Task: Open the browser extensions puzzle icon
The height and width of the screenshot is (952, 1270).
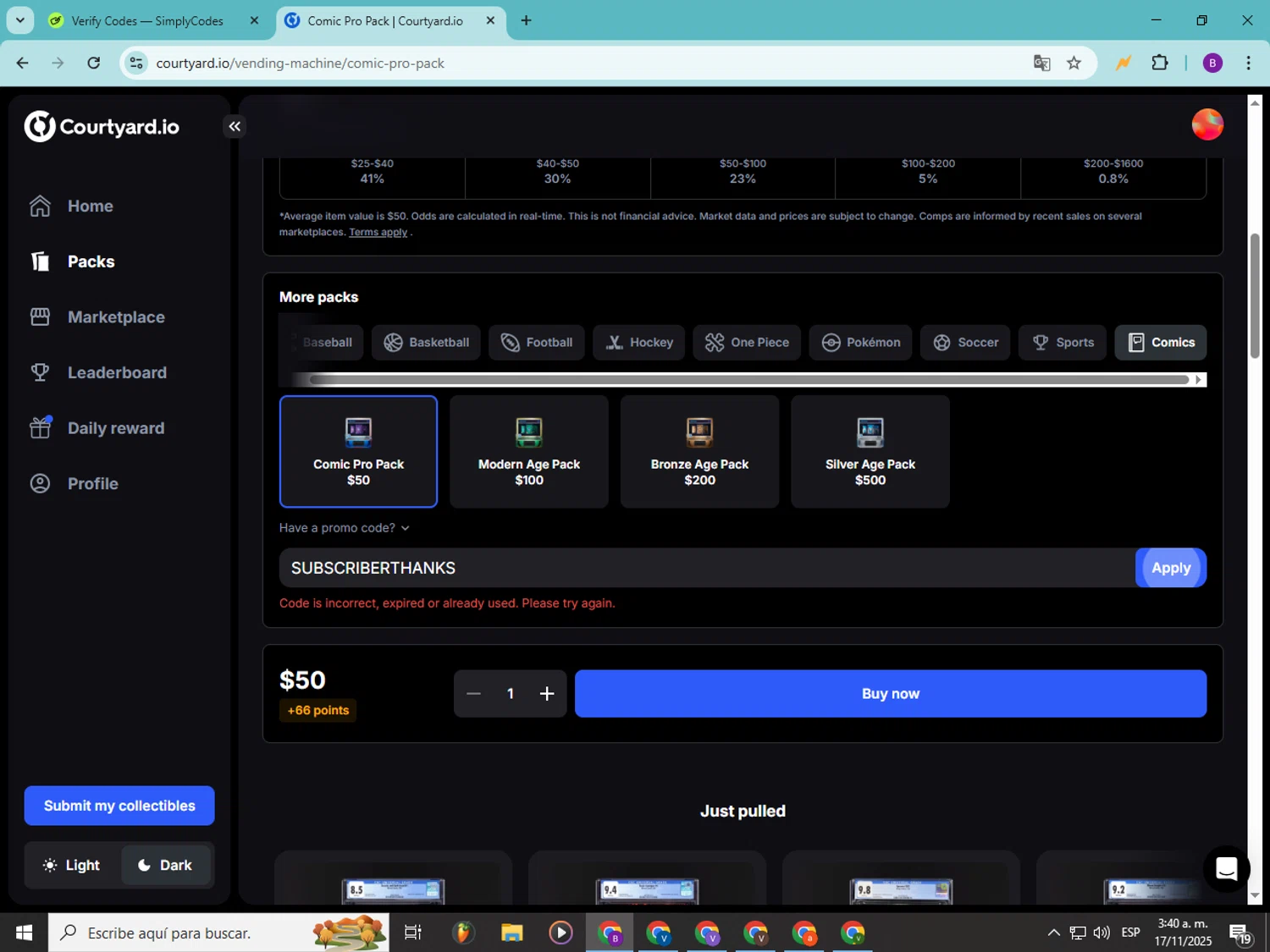Action: [1160, 63]
